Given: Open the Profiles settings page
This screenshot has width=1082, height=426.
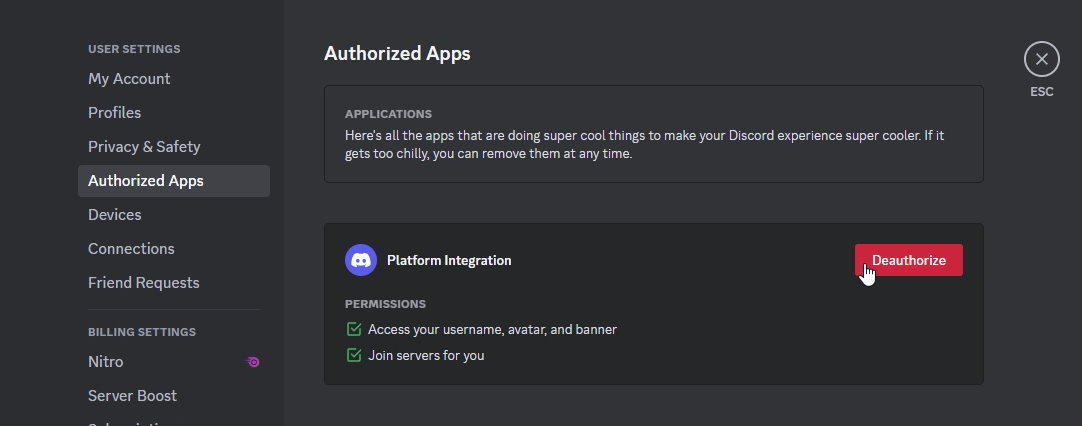Looking at the screenshot, I should tap(174, 113).
